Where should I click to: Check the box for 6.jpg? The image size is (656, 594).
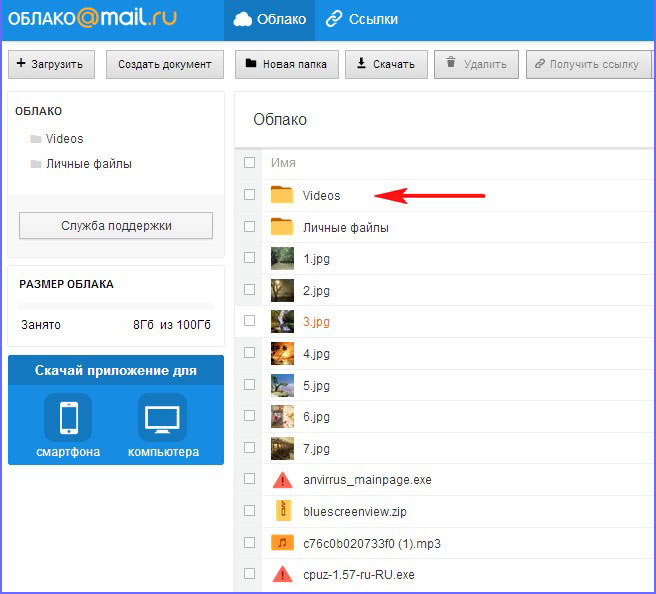249,416
